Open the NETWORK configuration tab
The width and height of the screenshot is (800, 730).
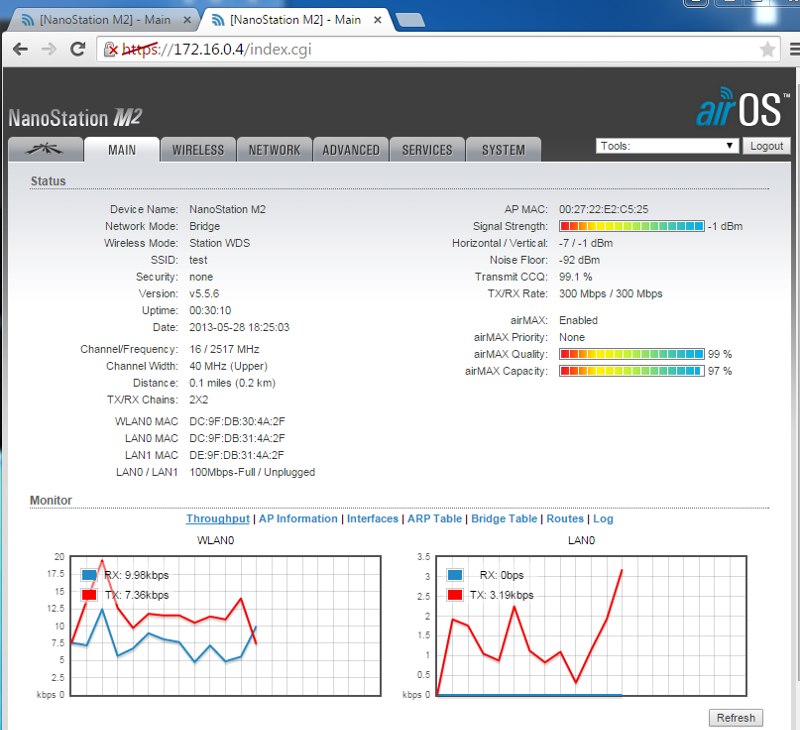coord(274,149)
